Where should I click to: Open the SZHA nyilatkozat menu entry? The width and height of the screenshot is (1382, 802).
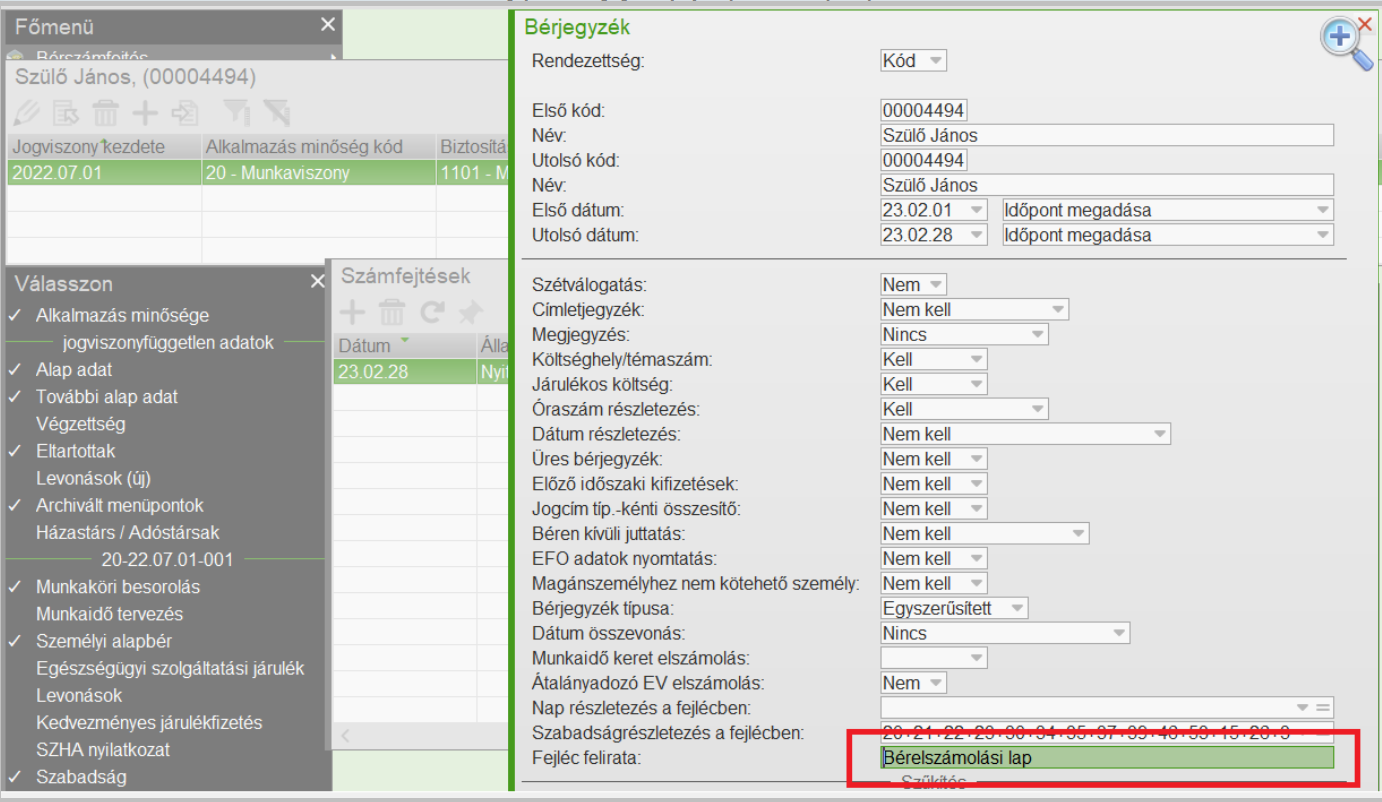pyautogui.click(x=103, y=749)
